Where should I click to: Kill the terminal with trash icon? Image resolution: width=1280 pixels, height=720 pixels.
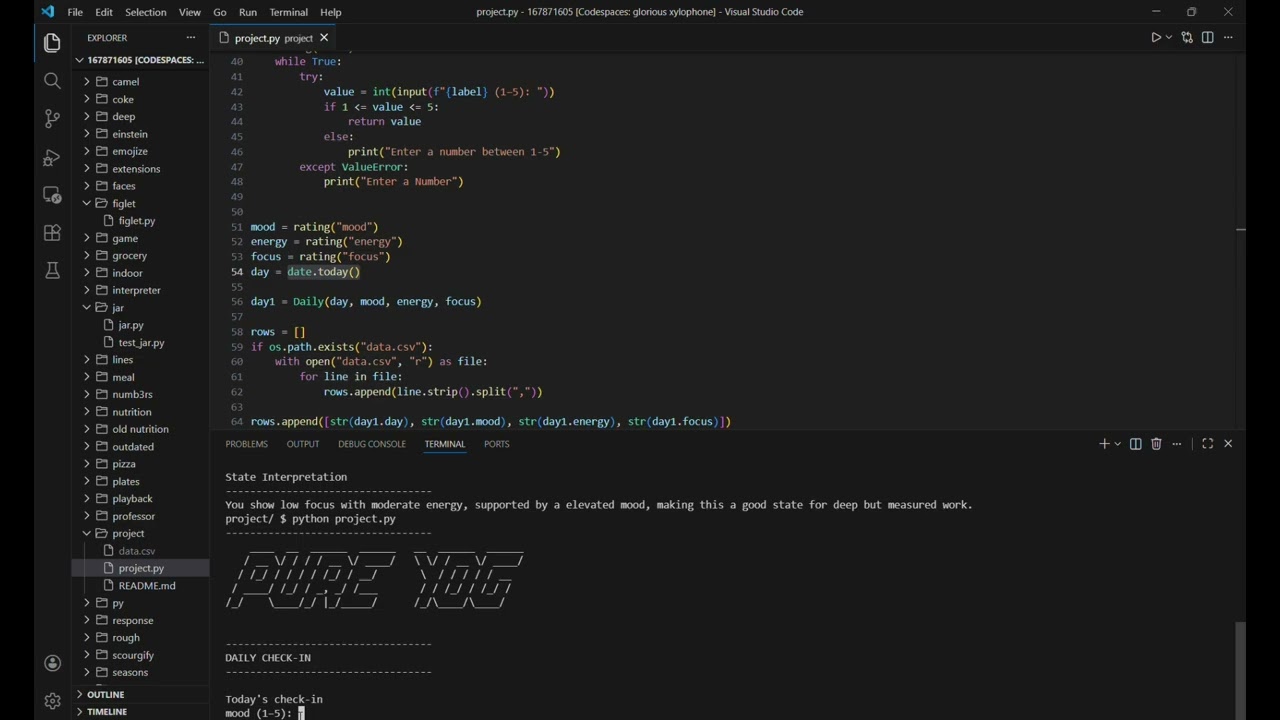(1156, 444)
